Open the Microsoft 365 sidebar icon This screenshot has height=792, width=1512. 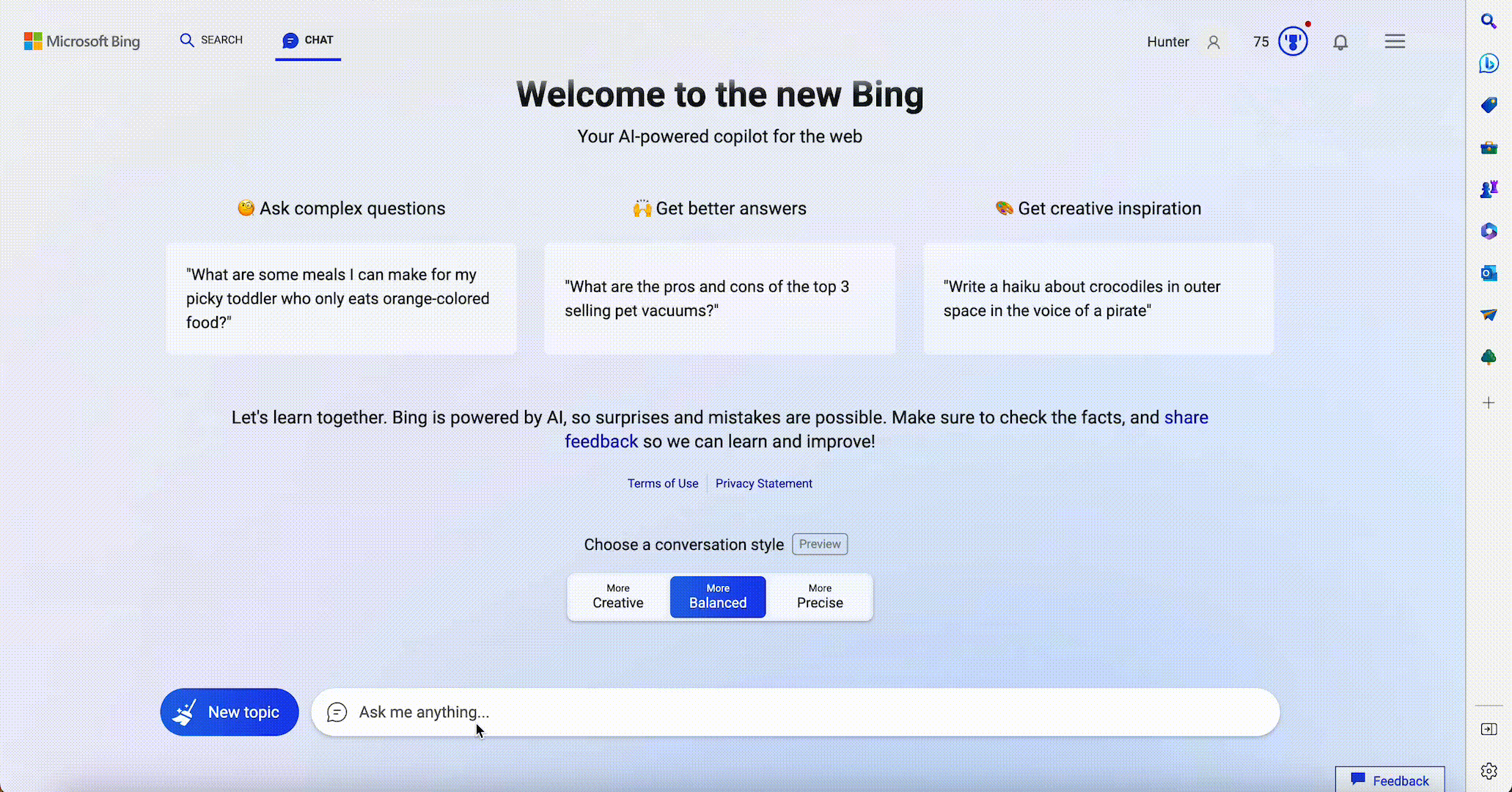click(x=1488, y=231)
